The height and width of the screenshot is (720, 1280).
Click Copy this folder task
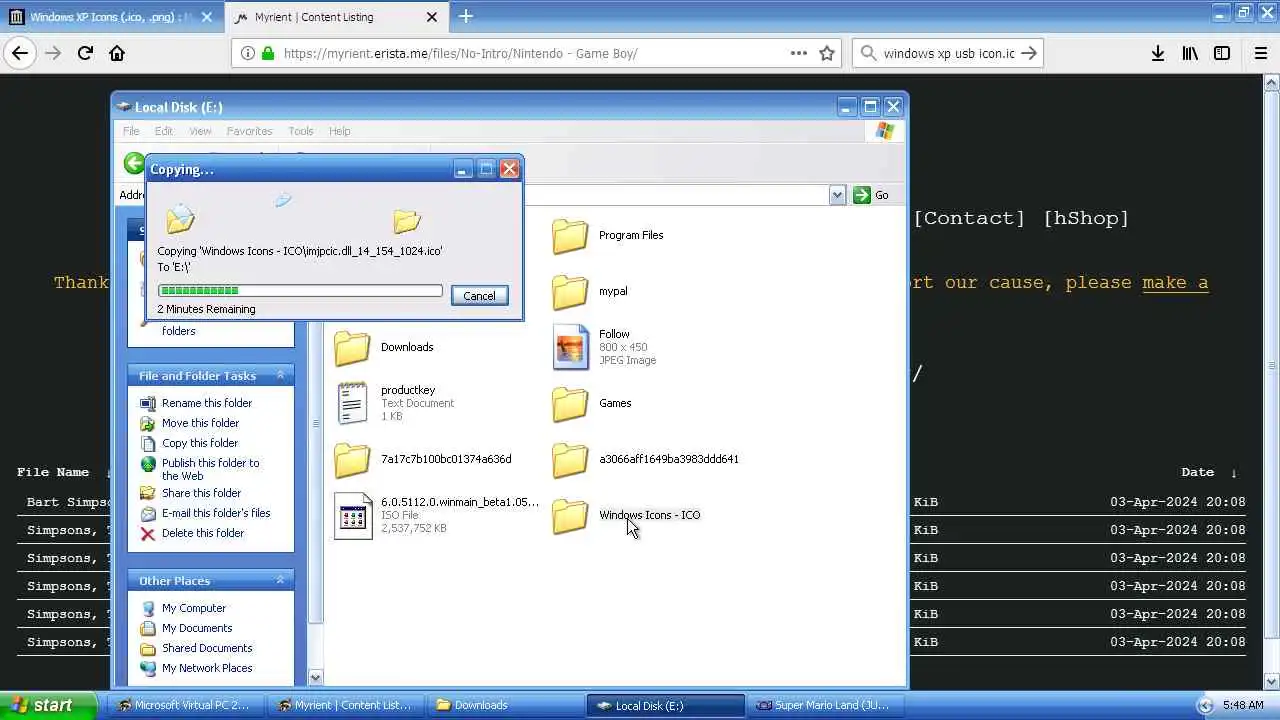click(200, 443)
